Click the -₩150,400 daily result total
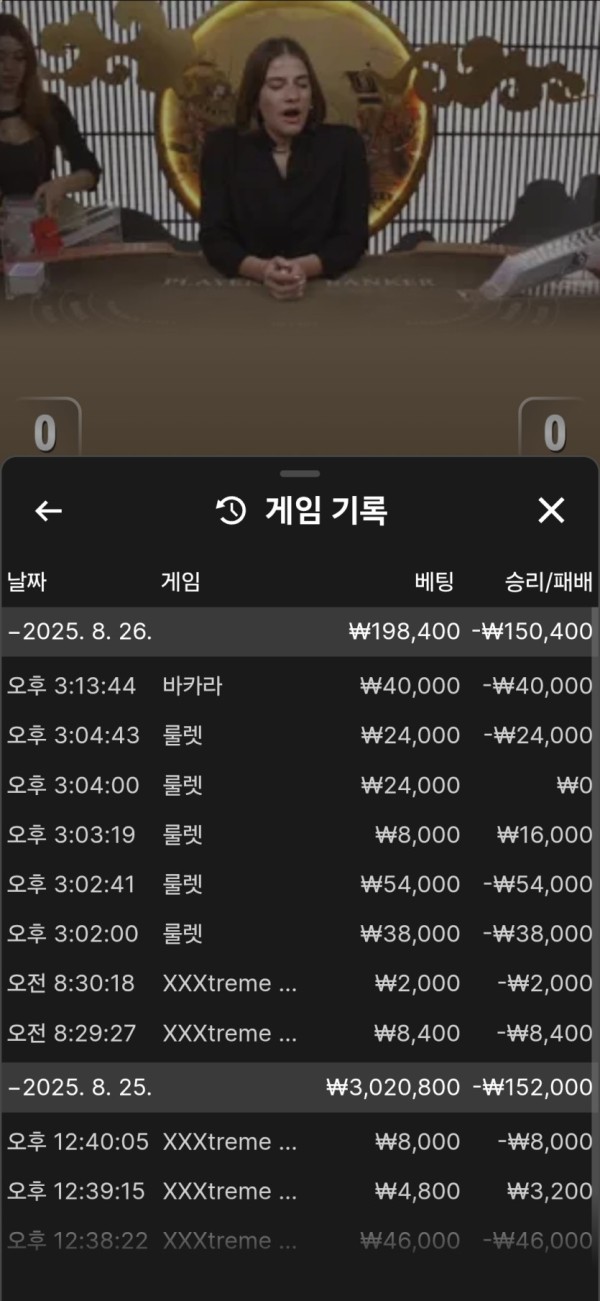Image resolution: width=600 pixels, height=1301 pixels. pos(532,632)
